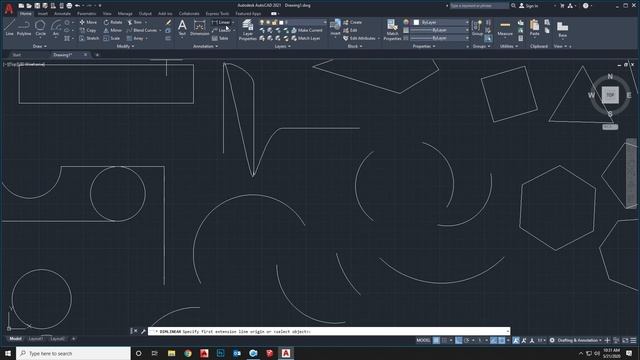Toggle clean screen icon in status bar
The width and height of the screenshot is (640, 360).
coord(625,340)
